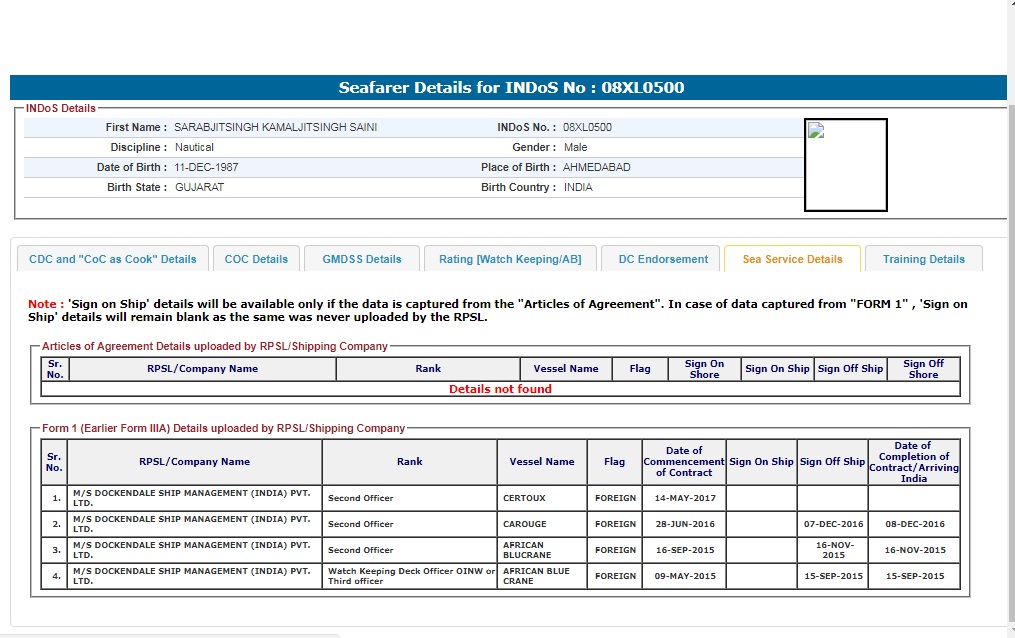Open the Training Details tab
1015x638 pixels.
pos(923,259)
